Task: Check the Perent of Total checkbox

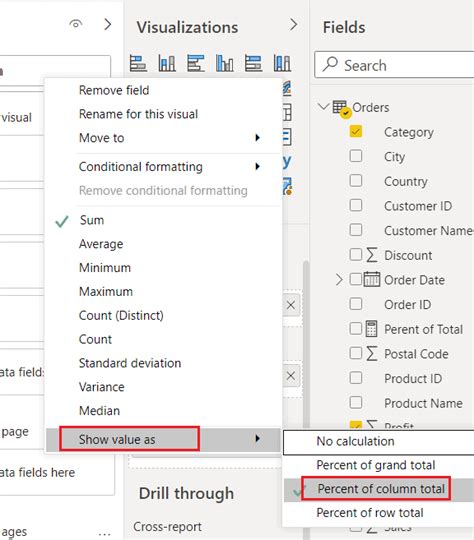Action: point(356,328)
